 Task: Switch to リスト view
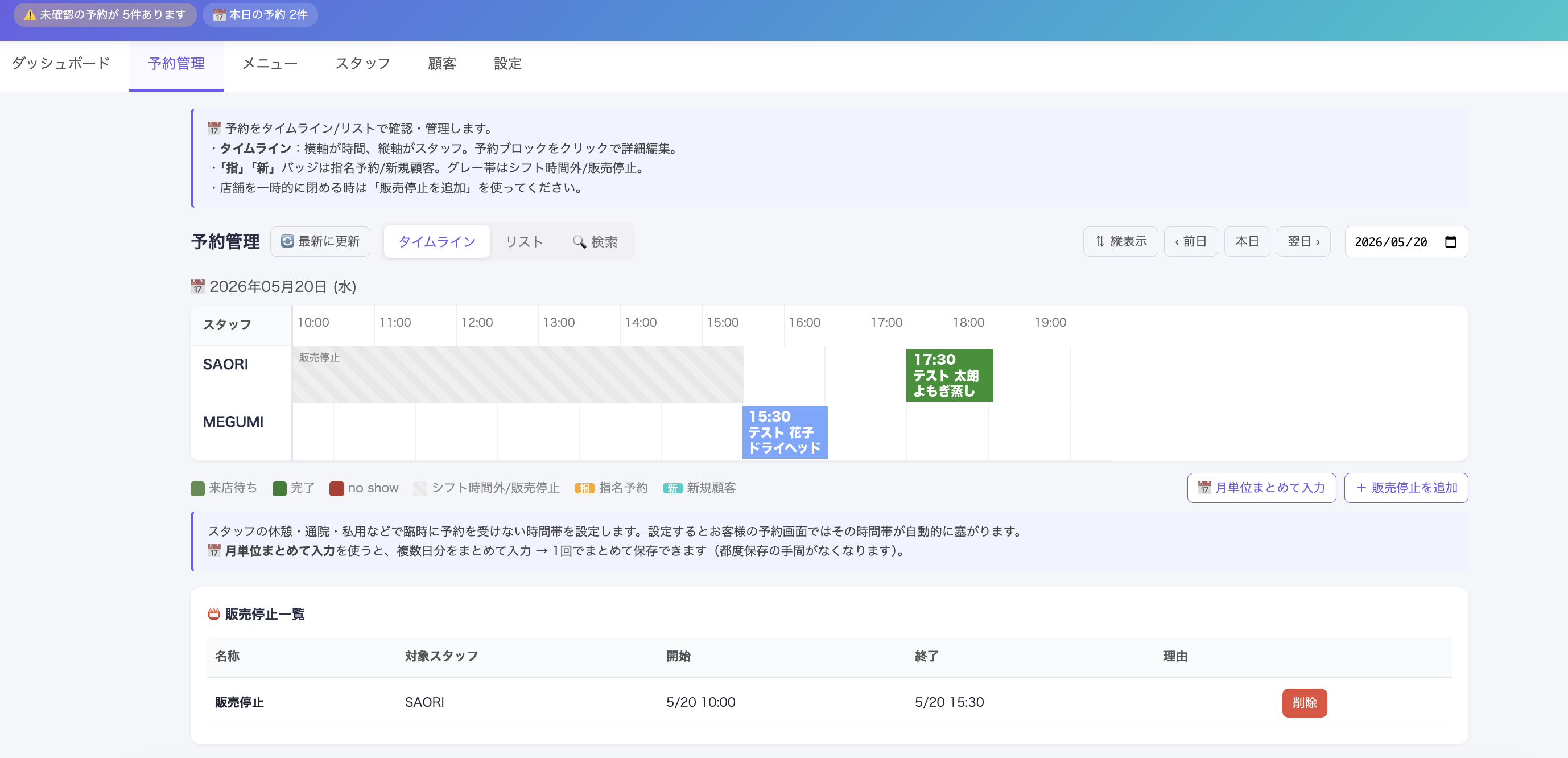[524, 242]
